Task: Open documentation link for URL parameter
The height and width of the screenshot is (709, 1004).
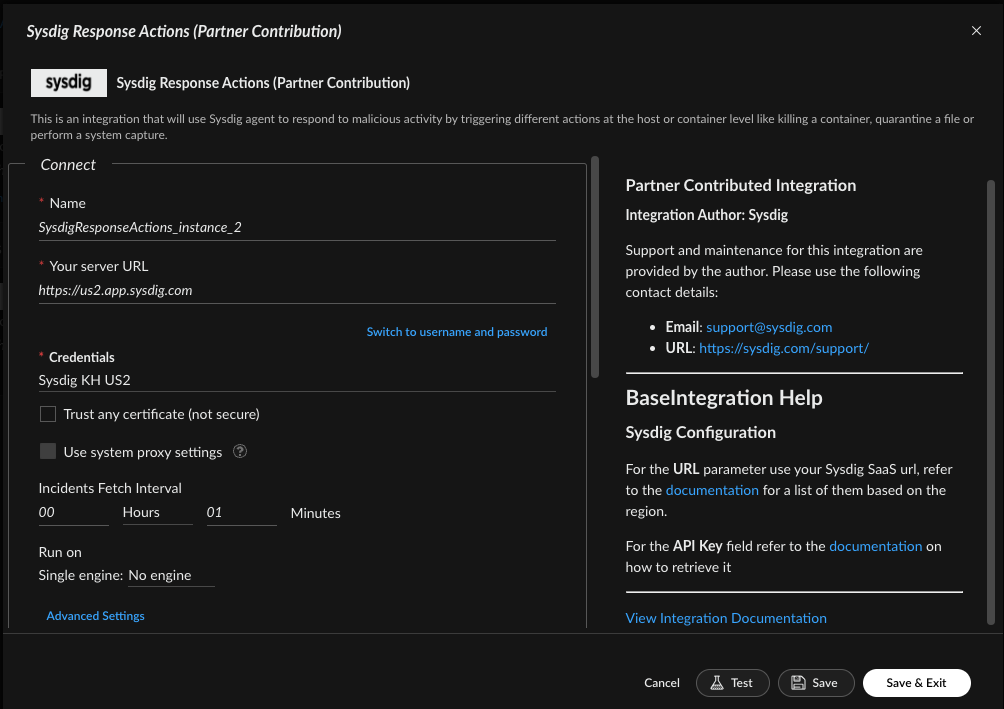Action: [712, 490]
